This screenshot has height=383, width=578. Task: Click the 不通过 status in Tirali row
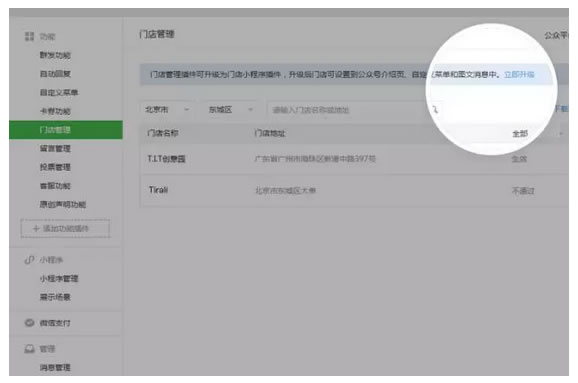pyautogui.click(x=523, y=191)
